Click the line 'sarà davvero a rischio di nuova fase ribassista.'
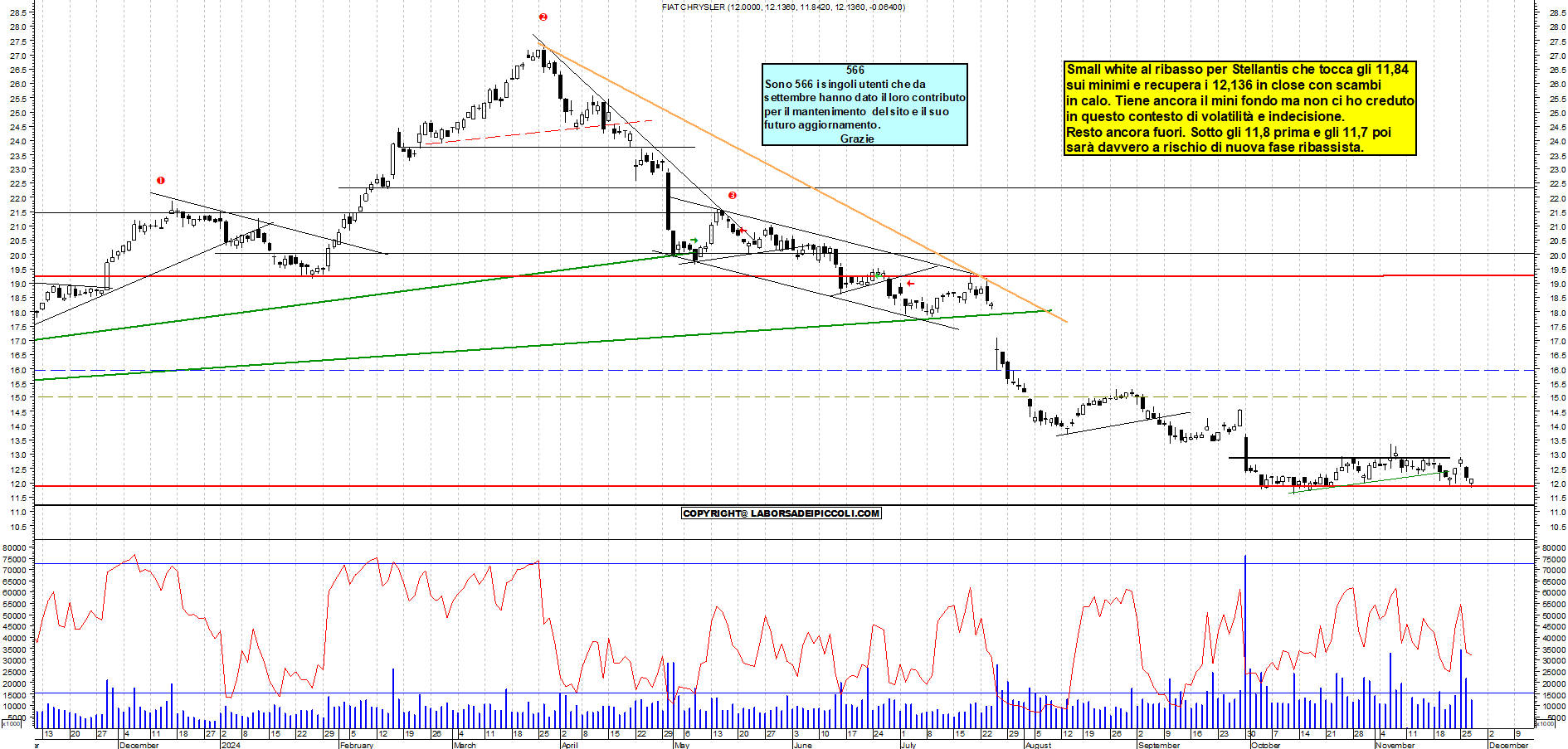The height and width of the screenshot is (749, 1568). [1215, 147]
